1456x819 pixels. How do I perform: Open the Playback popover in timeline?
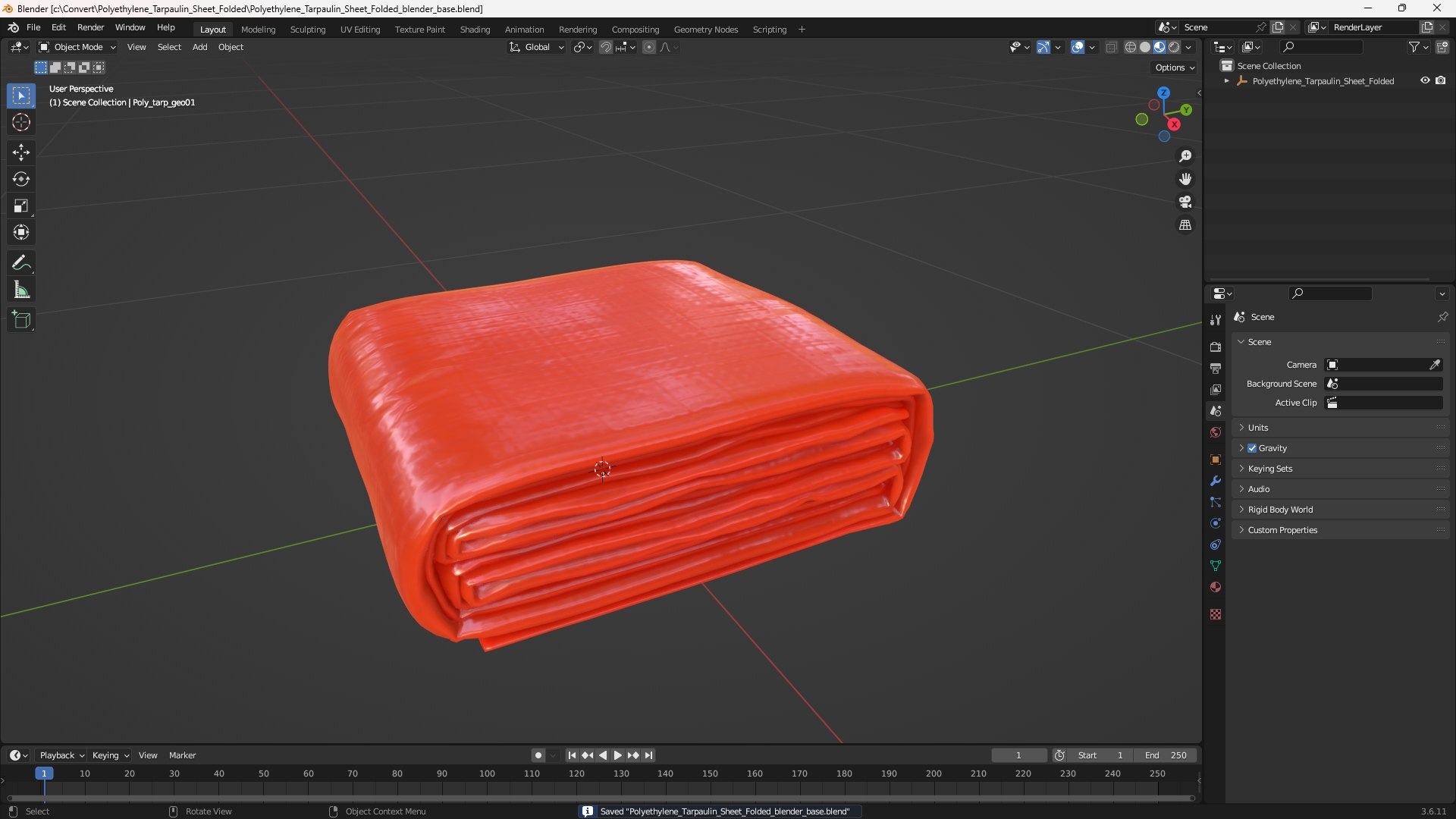coord(61,755)
